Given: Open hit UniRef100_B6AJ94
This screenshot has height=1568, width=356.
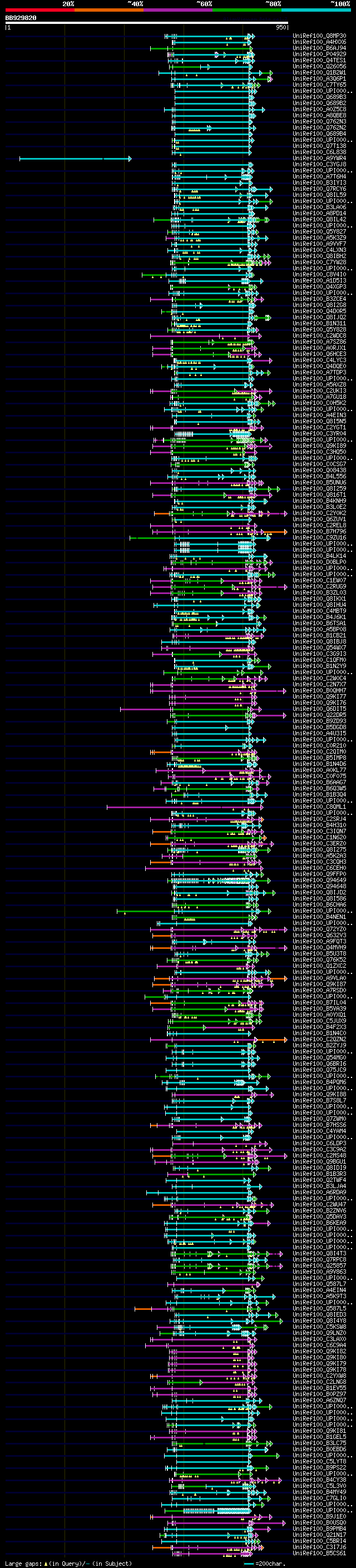Looking at the screenshot, I should click(x=319, y=48).
